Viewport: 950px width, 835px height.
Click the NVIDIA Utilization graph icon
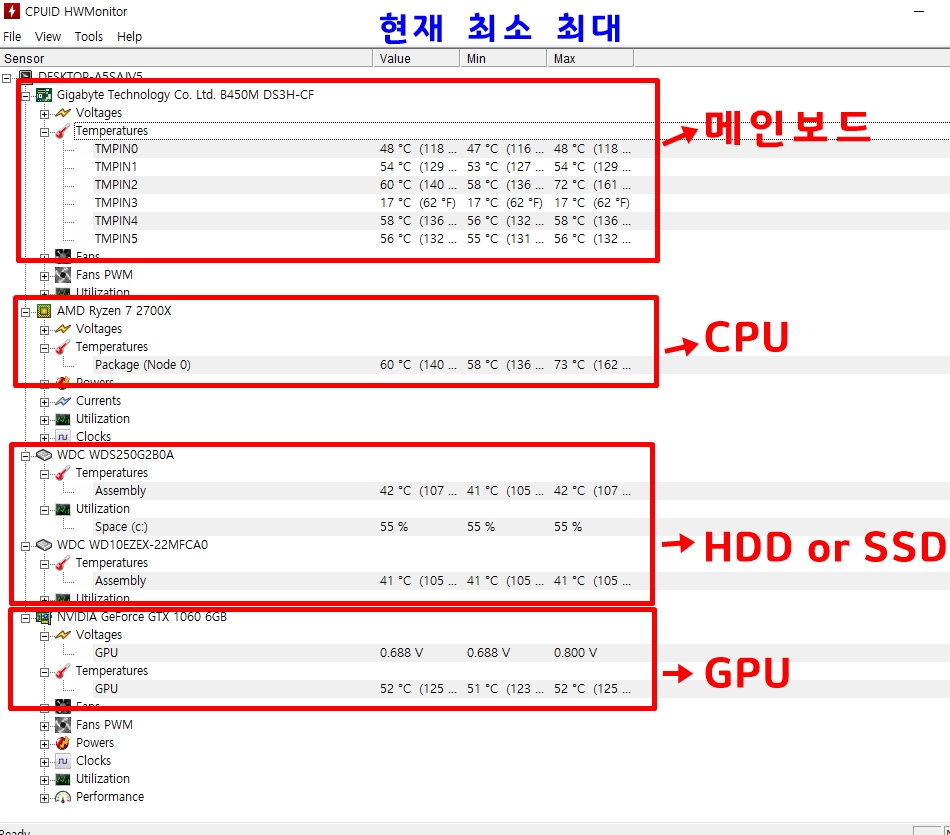63,779
